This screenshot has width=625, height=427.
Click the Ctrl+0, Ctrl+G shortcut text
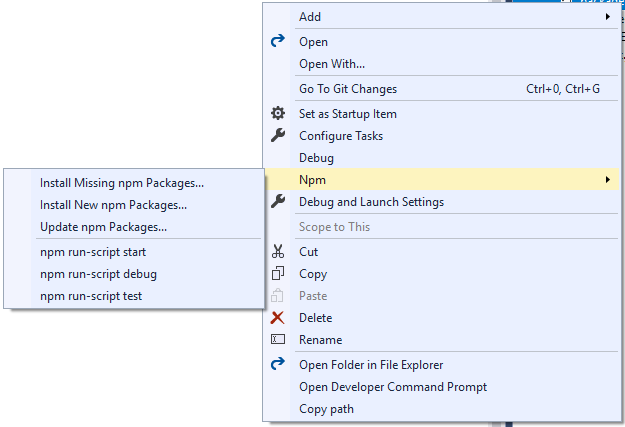(563, 89)
